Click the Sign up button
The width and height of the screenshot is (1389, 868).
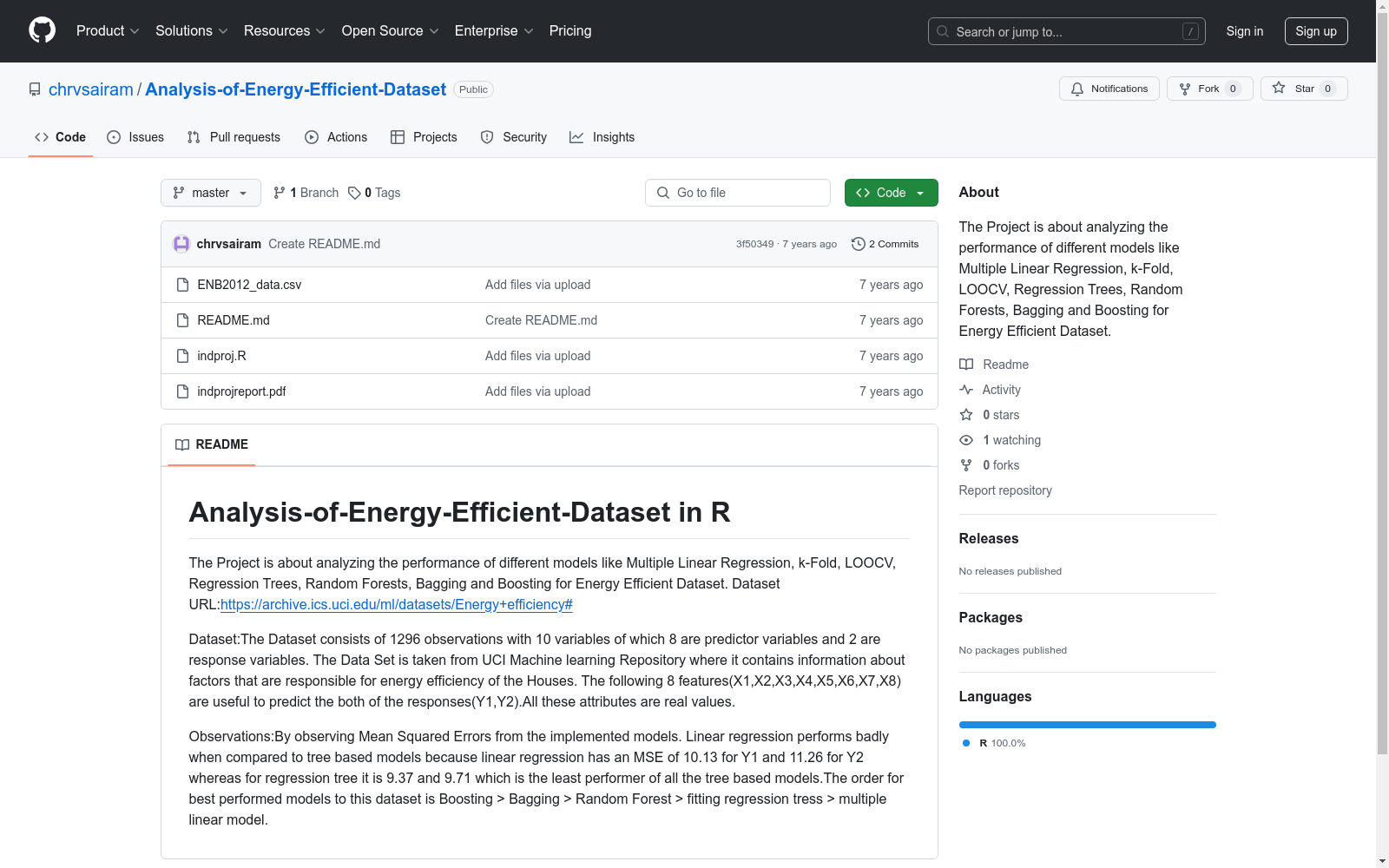click(1316, 31)
